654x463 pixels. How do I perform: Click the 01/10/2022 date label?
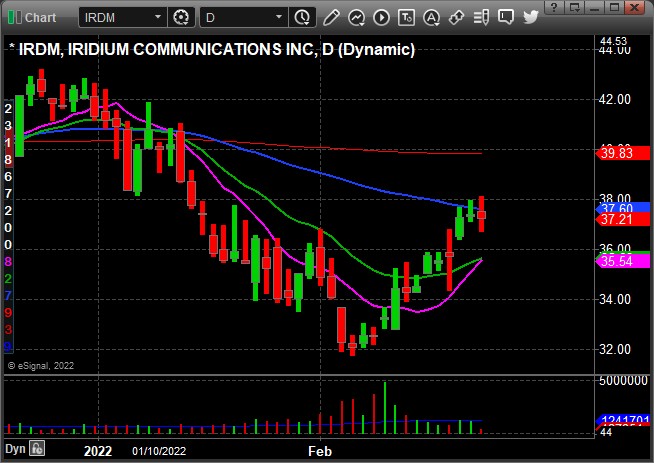[x=159, y=451]
